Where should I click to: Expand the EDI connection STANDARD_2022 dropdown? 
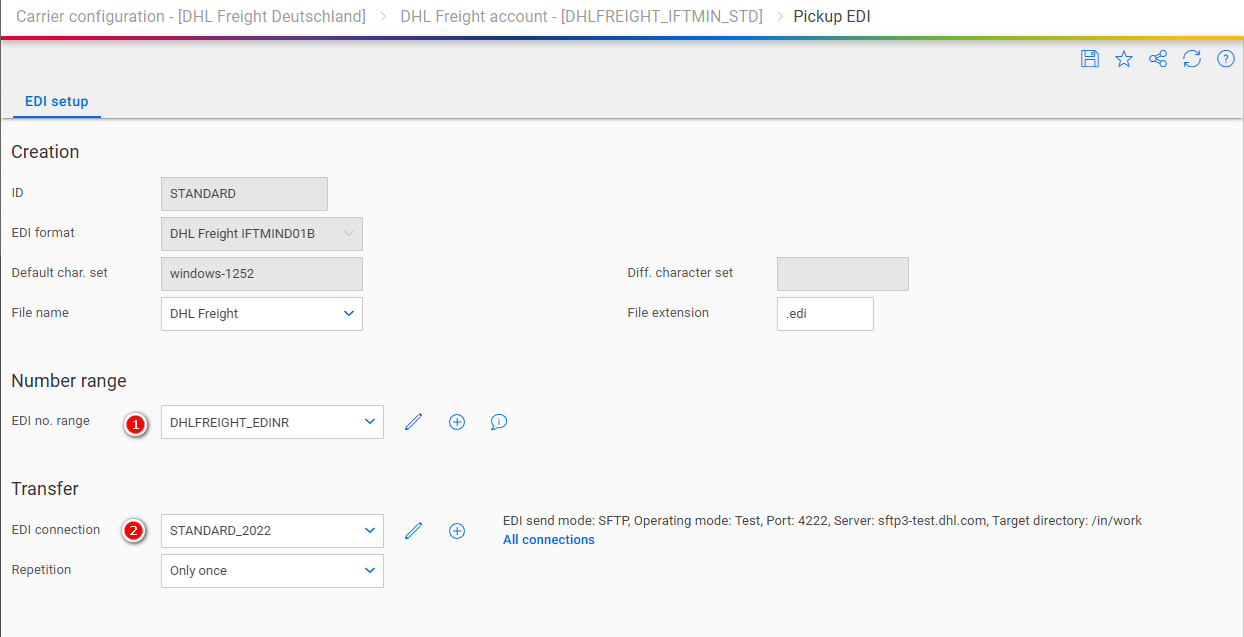pos(272,531)
